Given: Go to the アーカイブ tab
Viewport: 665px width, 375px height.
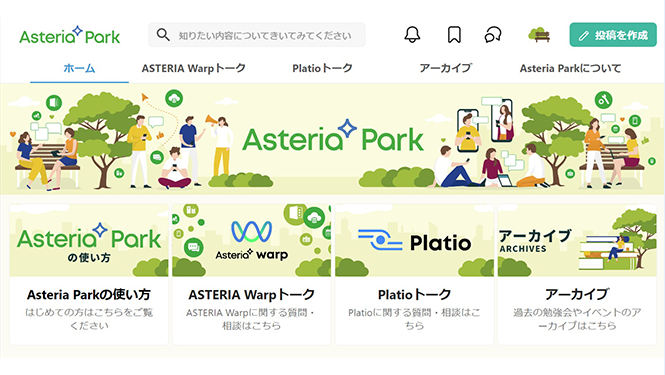Looking at the screenshot, I should (446, 68).
